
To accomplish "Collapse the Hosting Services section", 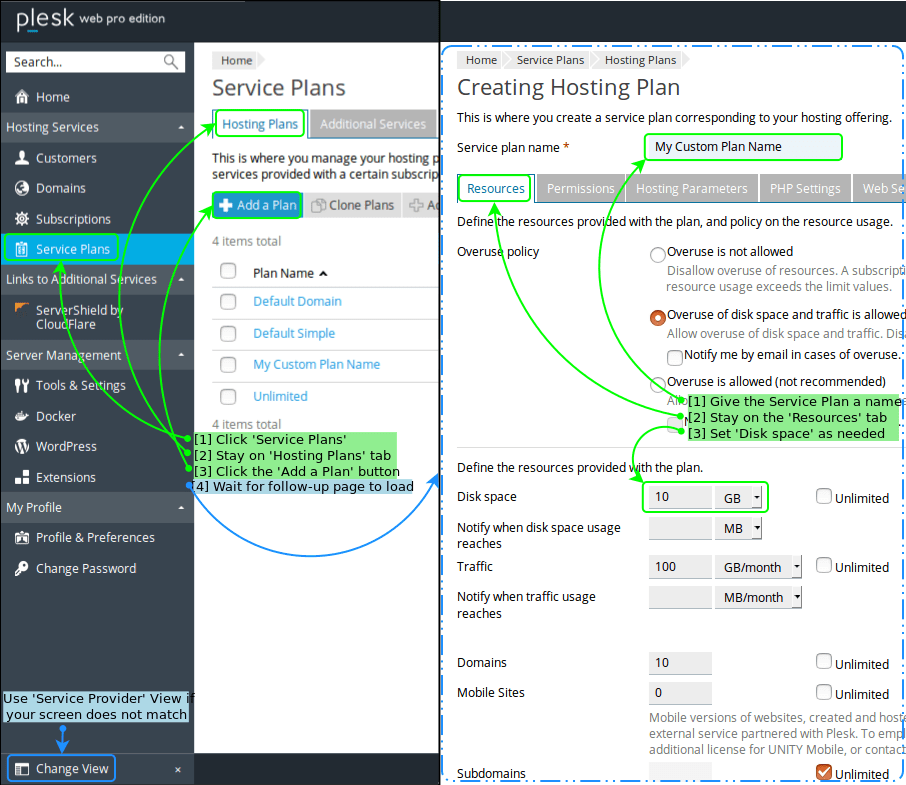I will click(181, 127).
